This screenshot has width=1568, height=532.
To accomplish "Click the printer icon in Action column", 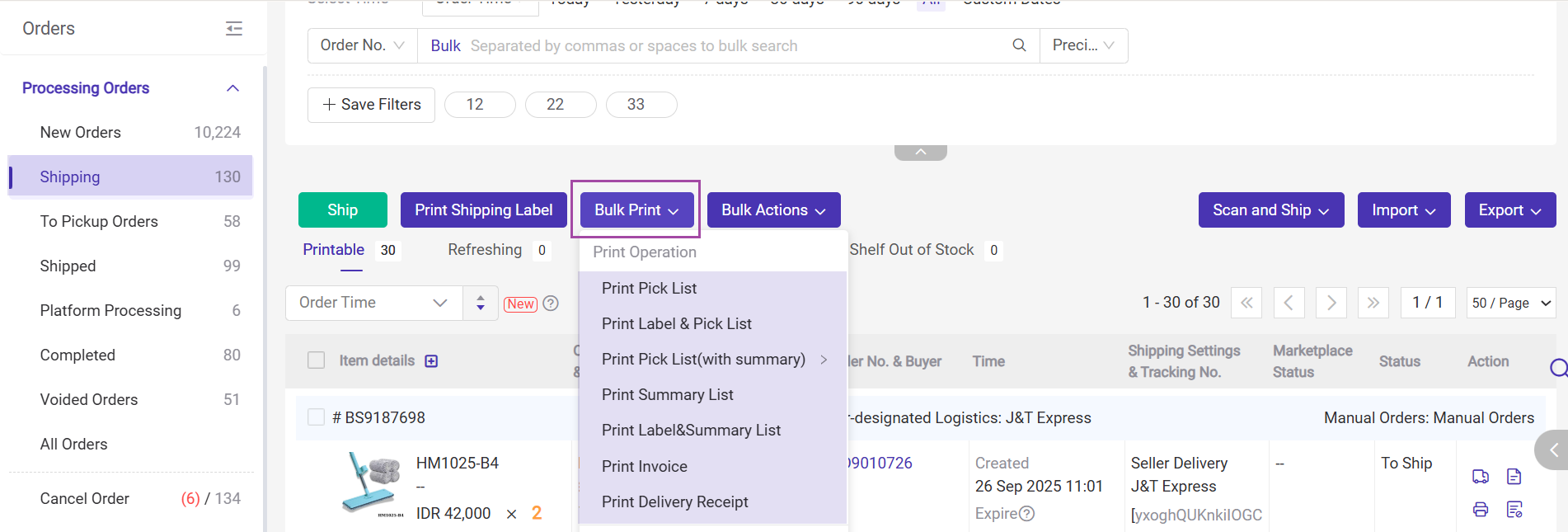I will pos(1481,510).
